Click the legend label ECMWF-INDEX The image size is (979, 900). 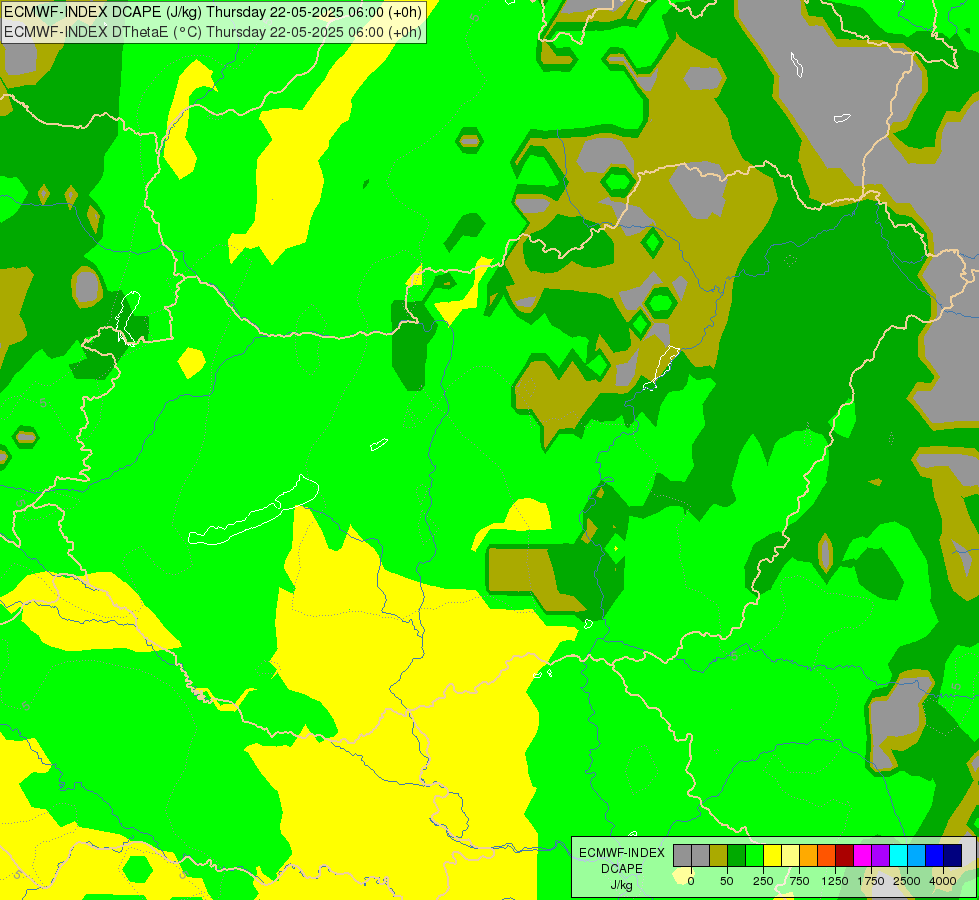622,853
